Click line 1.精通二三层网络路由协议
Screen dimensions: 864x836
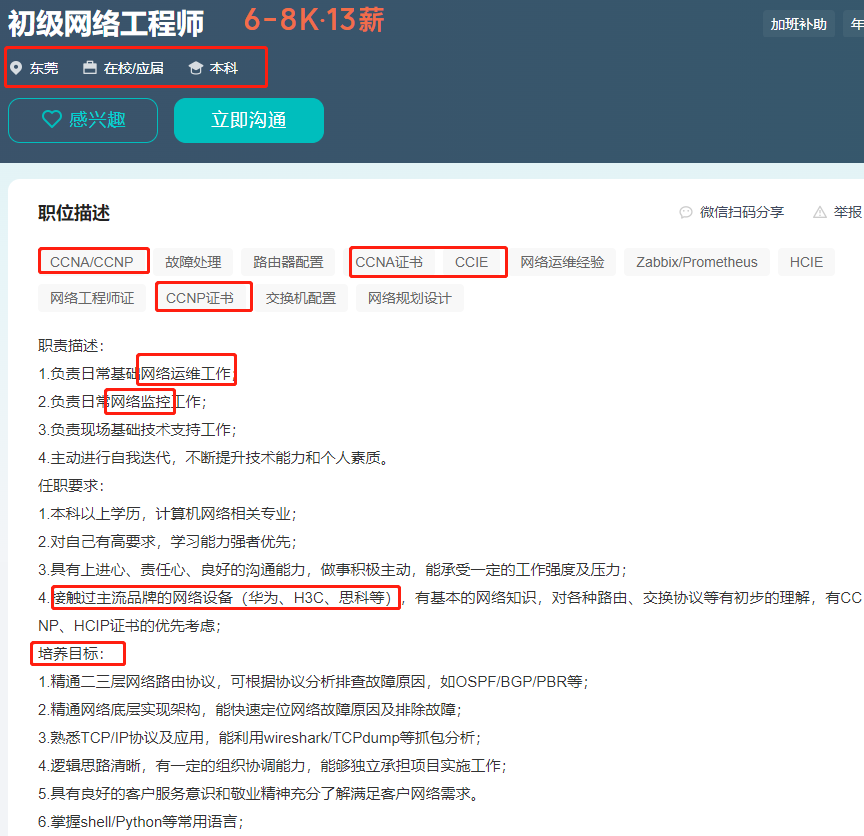point(314,682)
